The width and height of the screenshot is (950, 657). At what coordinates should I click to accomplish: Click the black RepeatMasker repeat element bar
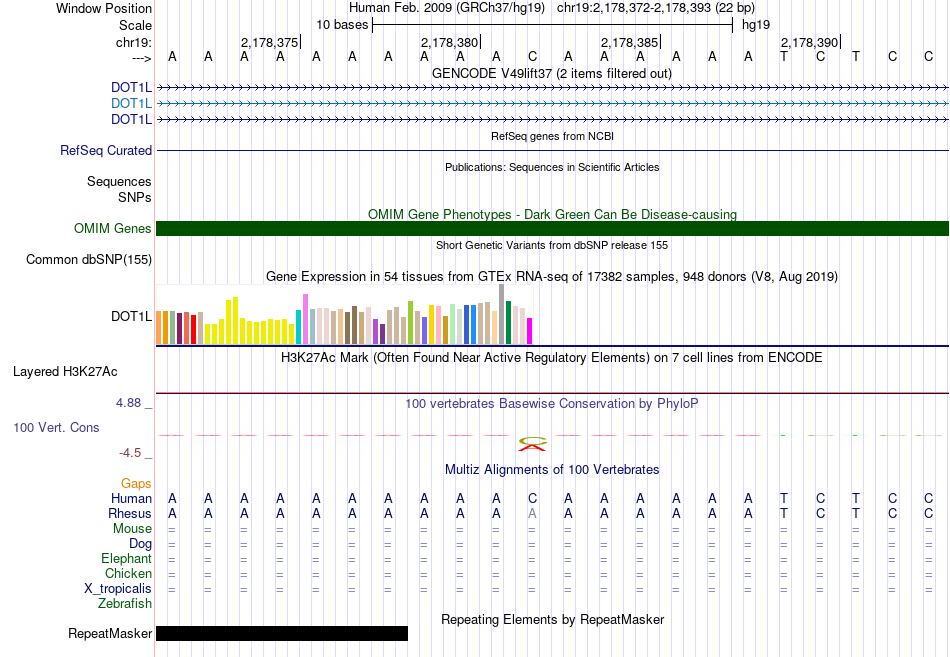click(282, 633)
